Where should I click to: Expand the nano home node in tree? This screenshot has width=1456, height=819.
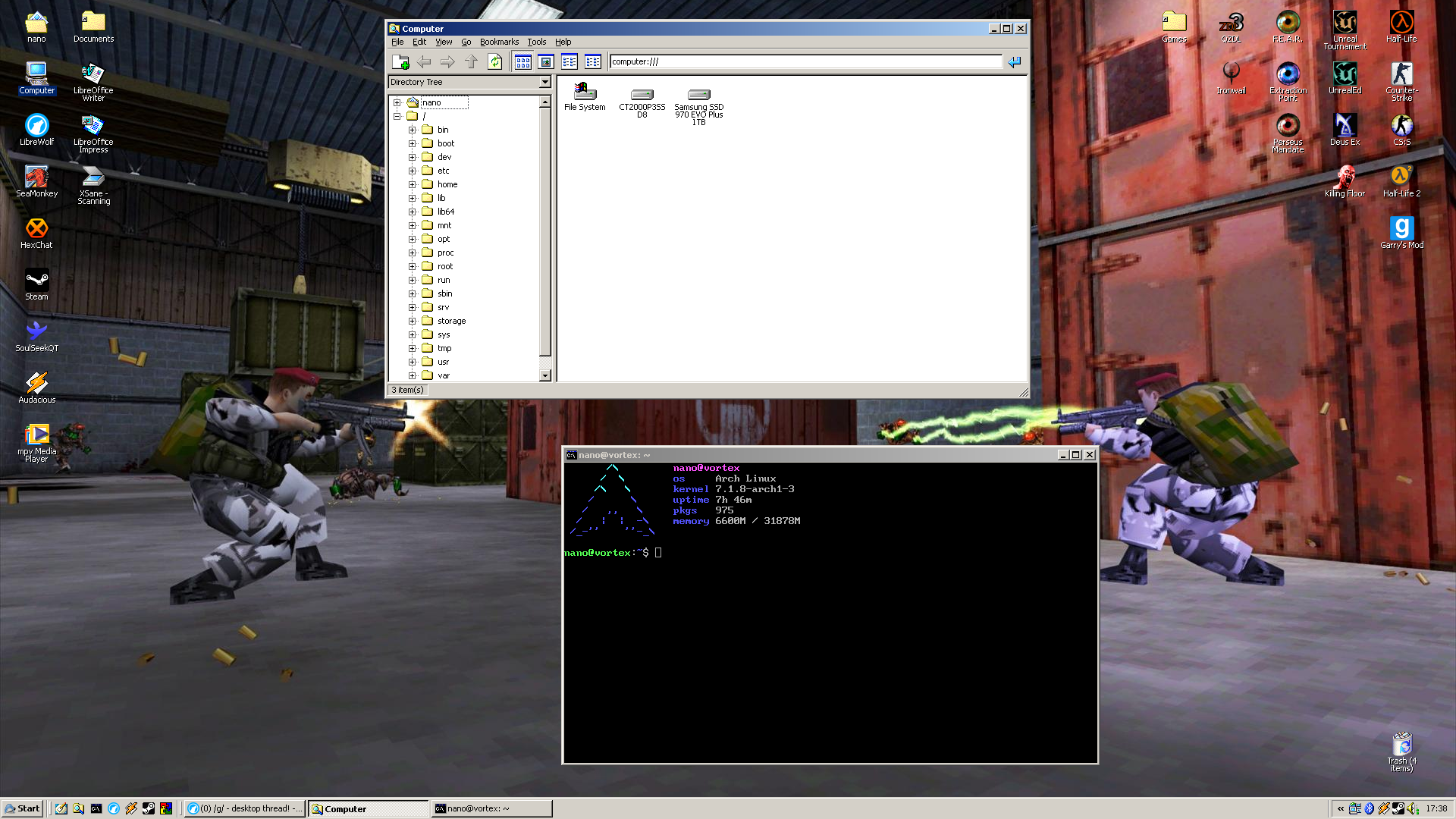pos(397,102)
